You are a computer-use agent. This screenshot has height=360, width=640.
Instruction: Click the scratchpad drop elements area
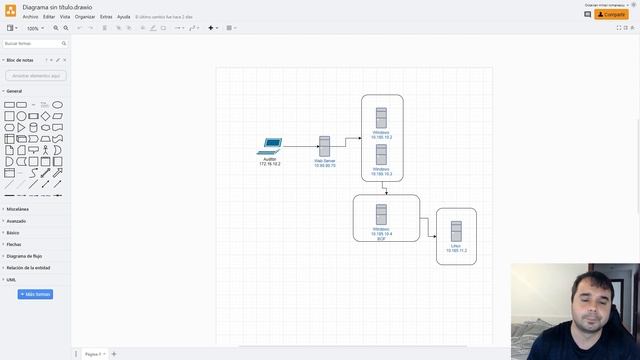[36, 76]
